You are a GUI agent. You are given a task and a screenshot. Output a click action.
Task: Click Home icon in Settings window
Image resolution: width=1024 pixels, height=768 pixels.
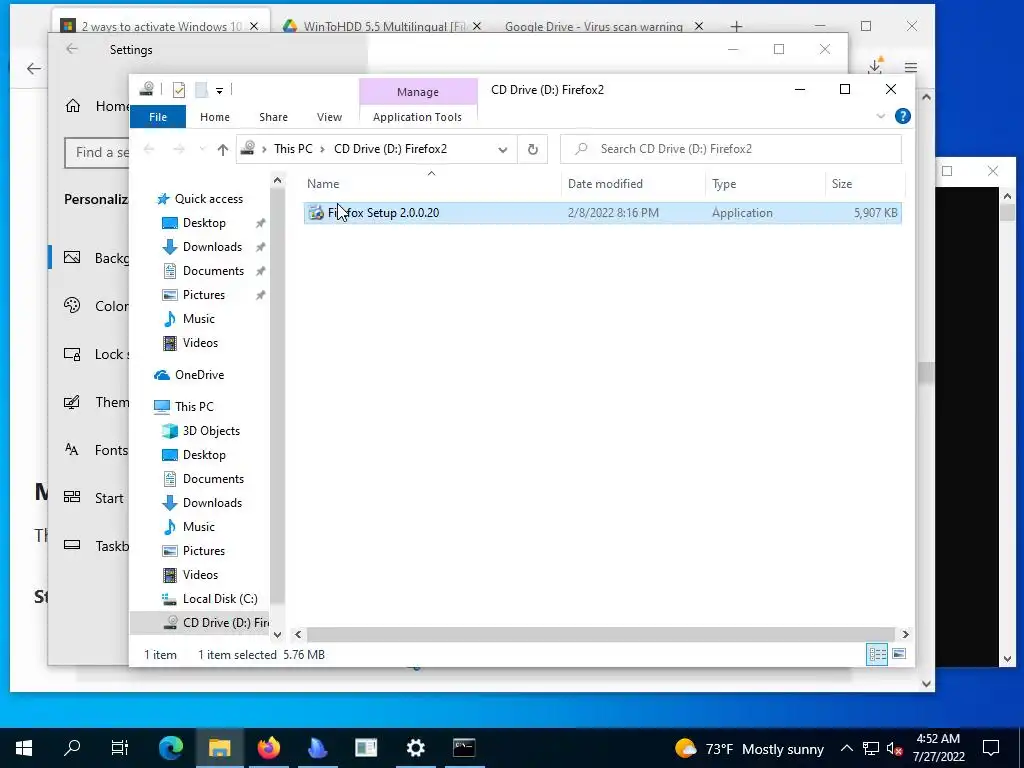[73, 106]
